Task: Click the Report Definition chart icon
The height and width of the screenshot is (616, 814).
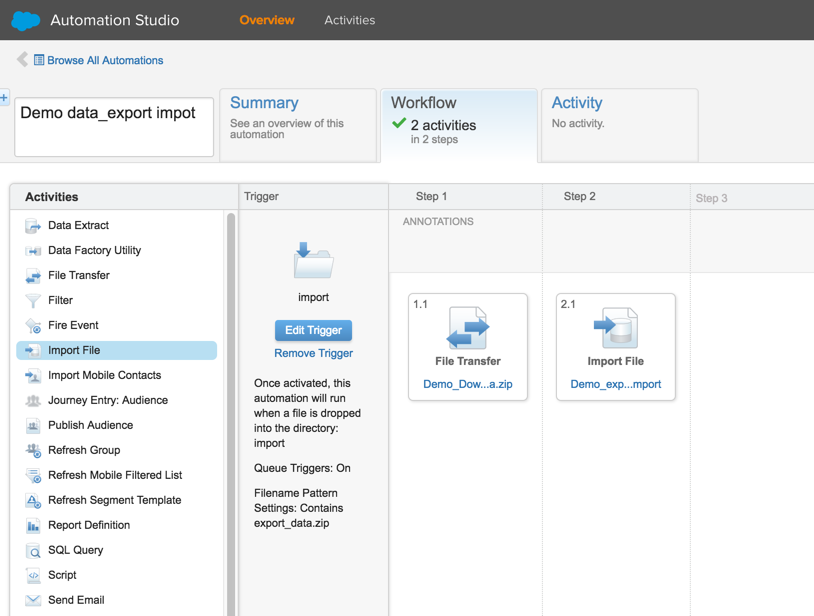Action: coord(33,525)
